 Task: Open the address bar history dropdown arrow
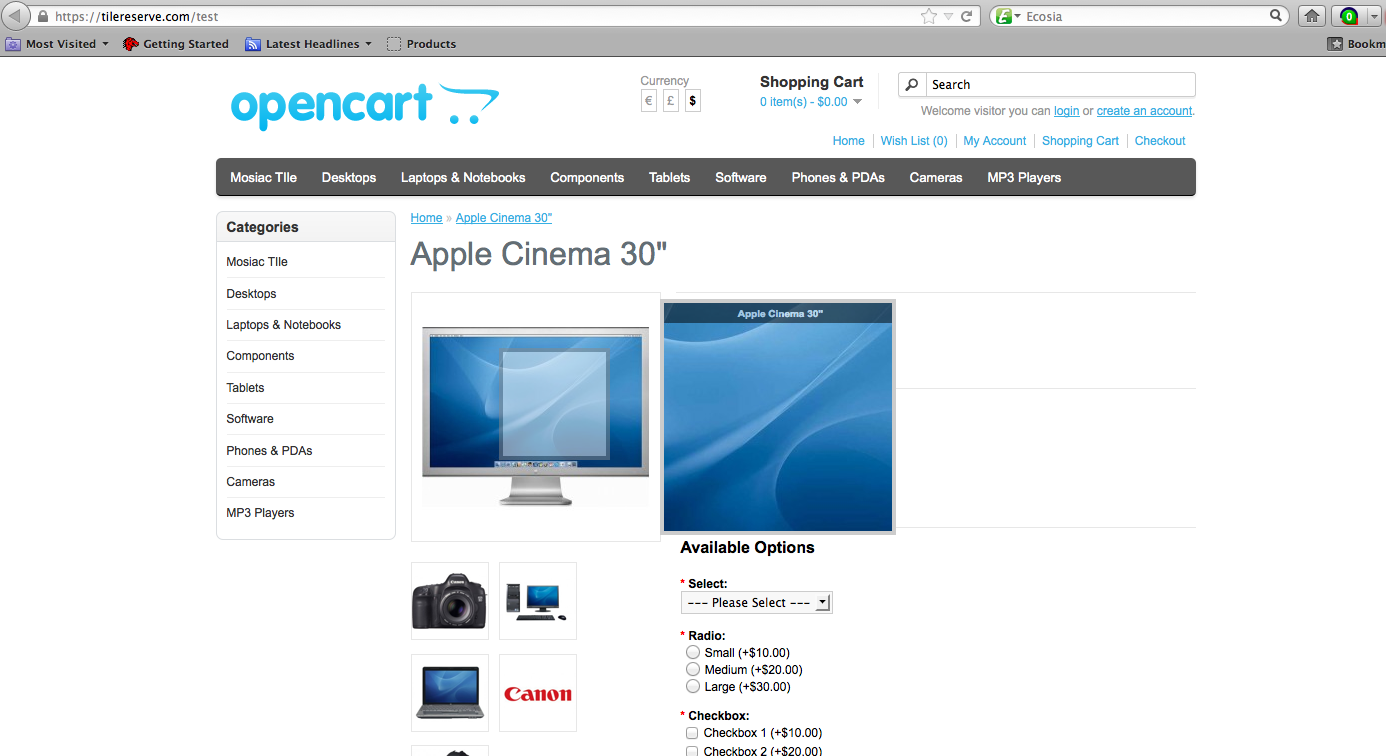949,17
